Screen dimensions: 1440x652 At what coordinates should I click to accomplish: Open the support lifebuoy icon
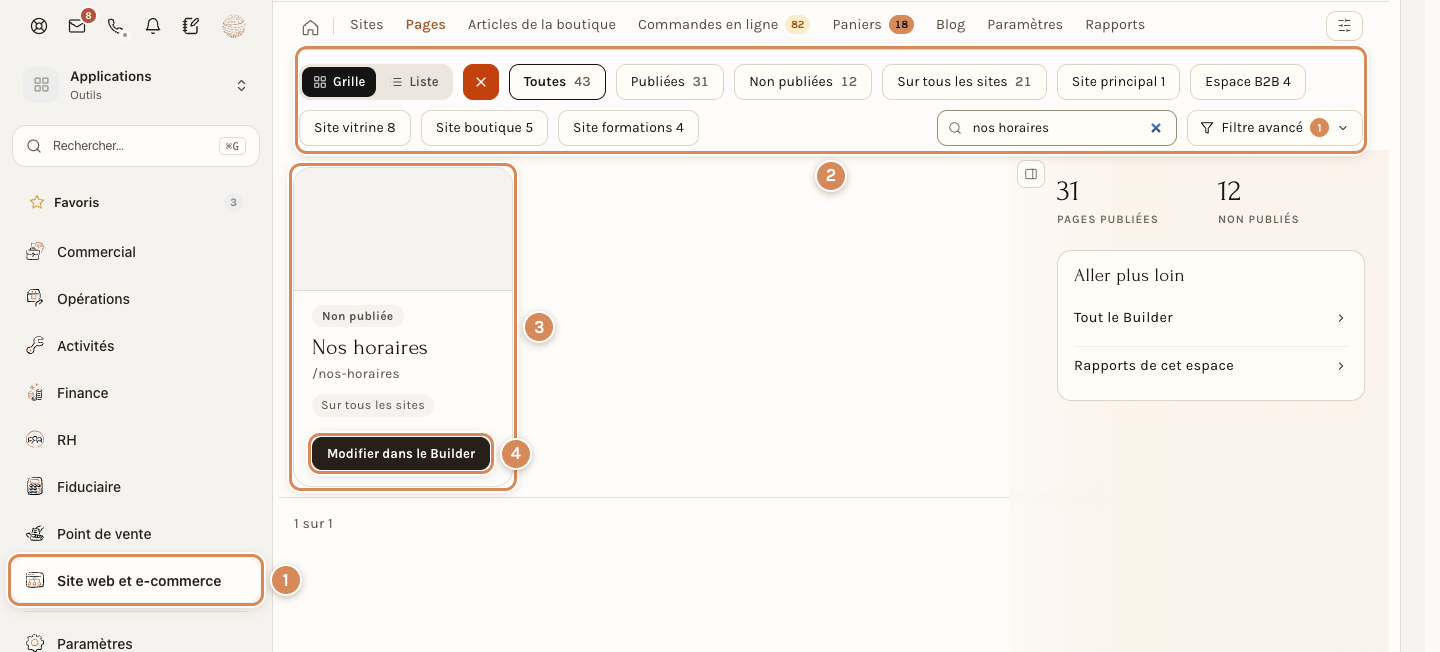[39, 27]
